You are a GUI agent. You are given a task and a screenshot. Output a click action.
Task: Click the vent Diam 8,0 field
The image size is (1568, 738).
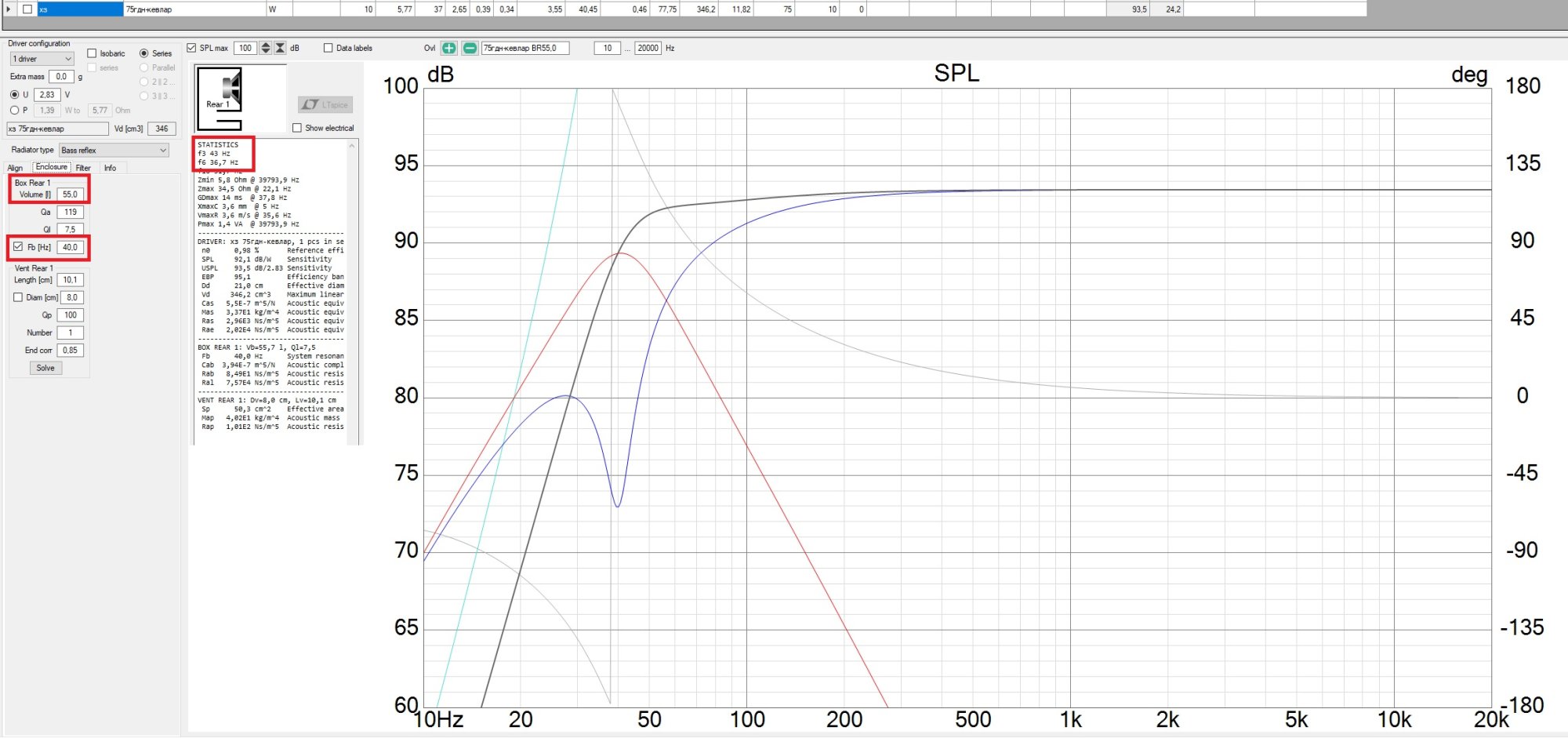pos(71,297)
